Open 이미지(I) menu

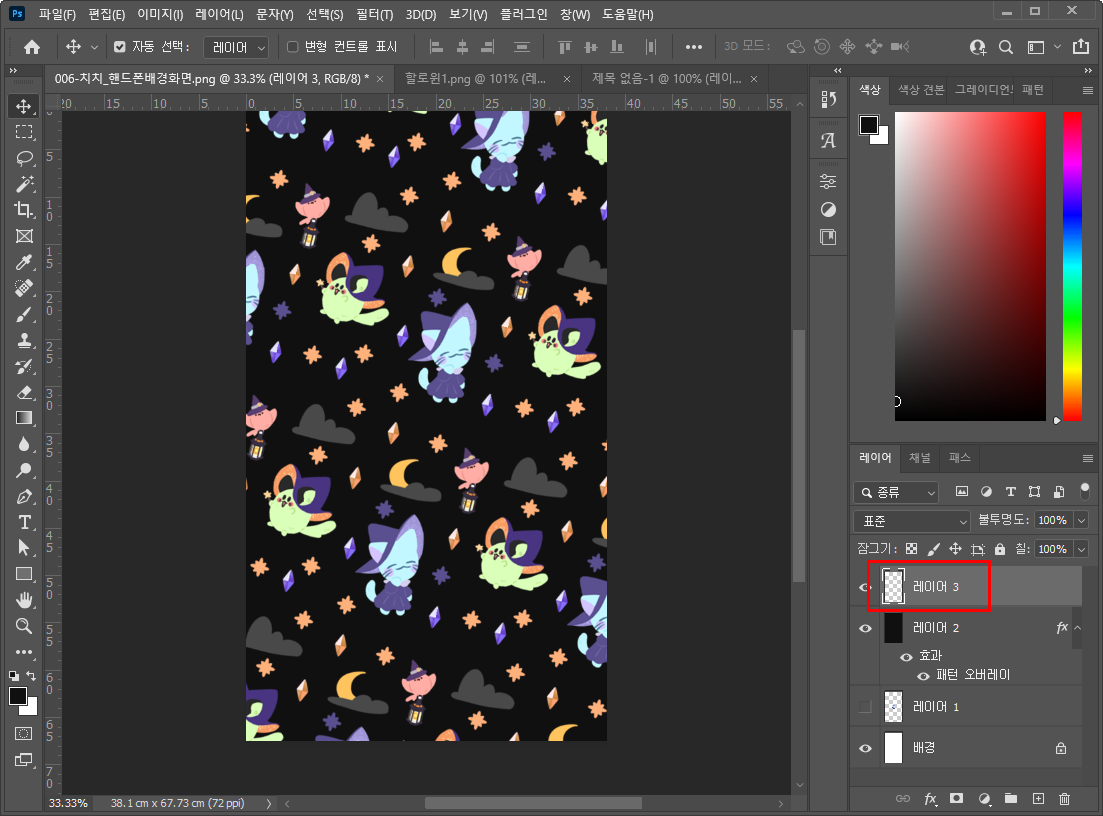tap(160, 14)
